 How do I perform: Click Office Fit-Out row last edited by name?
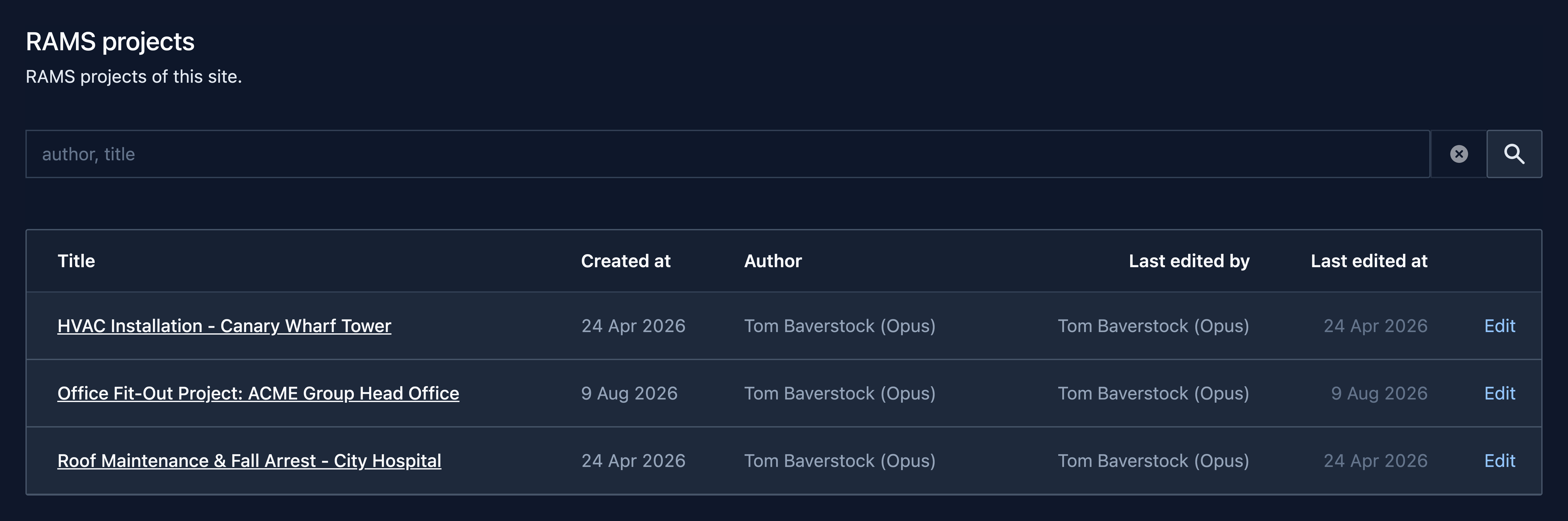point(1153,393)
